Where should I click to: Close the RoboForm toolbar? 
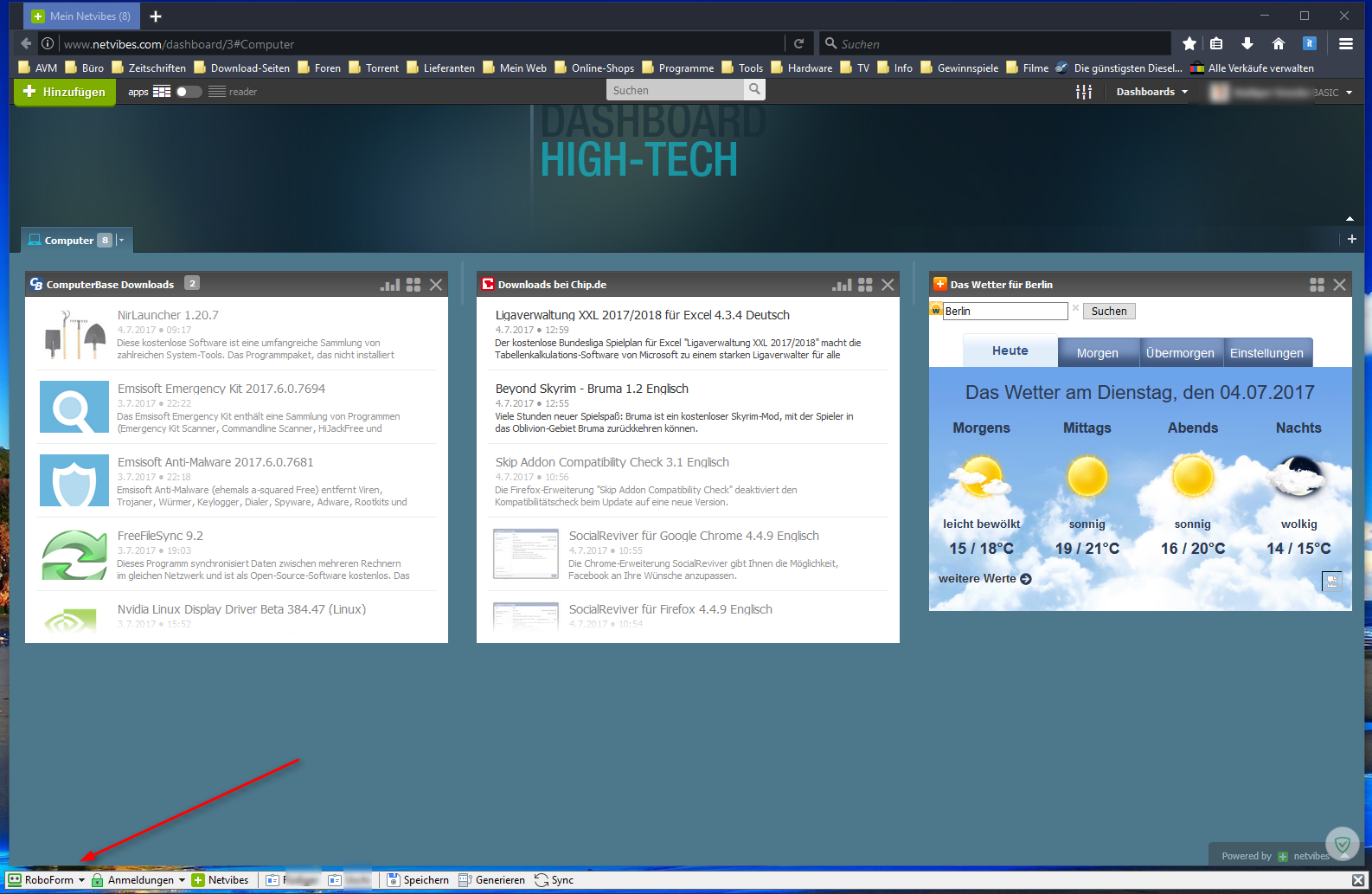tap(1358, 880)
